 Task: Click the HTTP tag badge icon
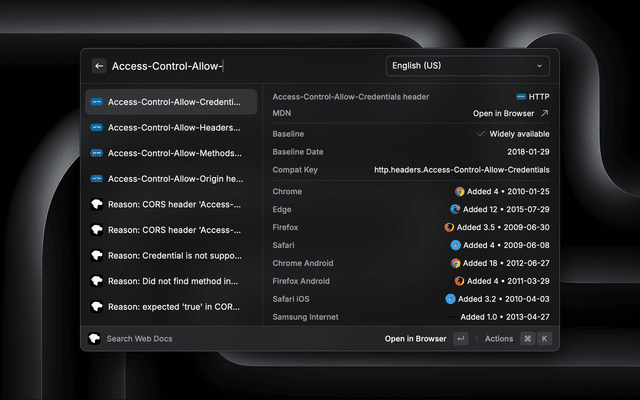(x=521, y=96)
